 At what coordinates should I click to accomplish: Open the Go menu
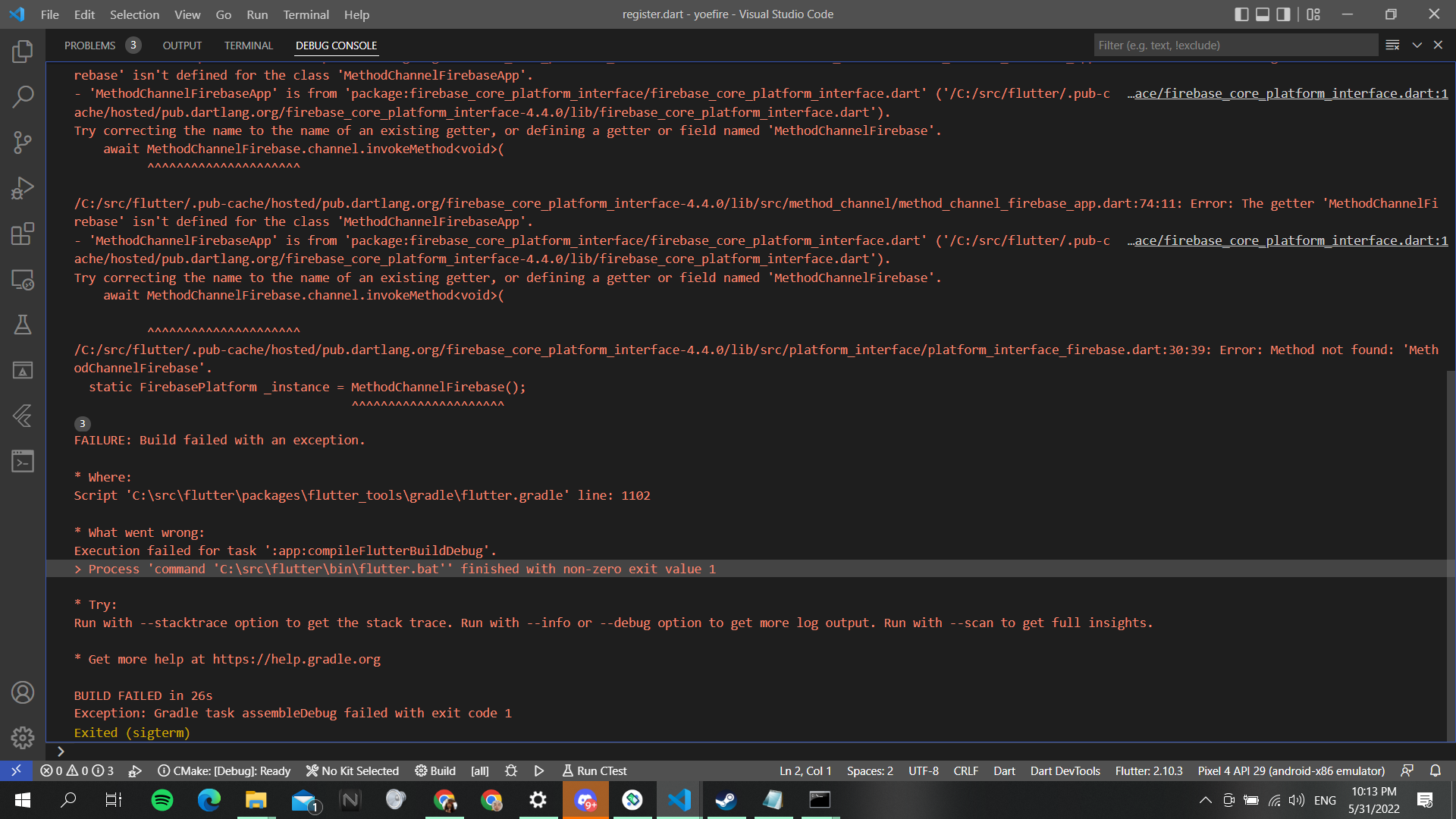click(x=223, y=14)
